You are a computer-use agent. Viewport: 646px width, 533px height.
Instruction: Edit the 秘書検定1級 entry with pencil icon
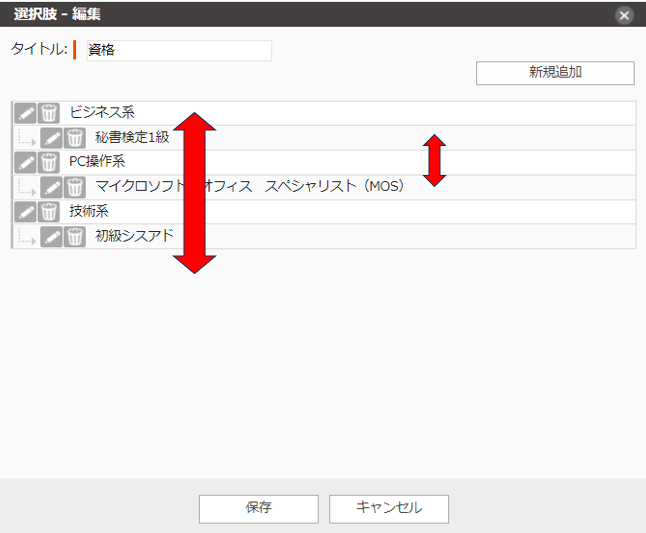pyautogui.click(x=51, y=138)
